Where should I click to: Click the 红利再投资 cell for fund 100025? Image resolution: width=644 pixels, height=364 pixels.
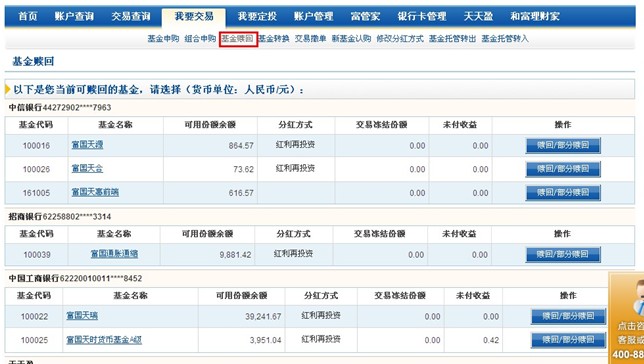pos(321,339)
